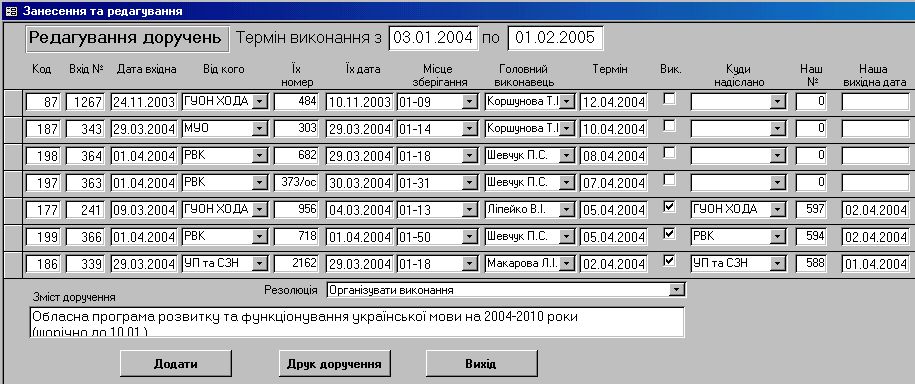915x384 pixels.
Task: Click the Термін виконання з label
Action: coord(309,38)
